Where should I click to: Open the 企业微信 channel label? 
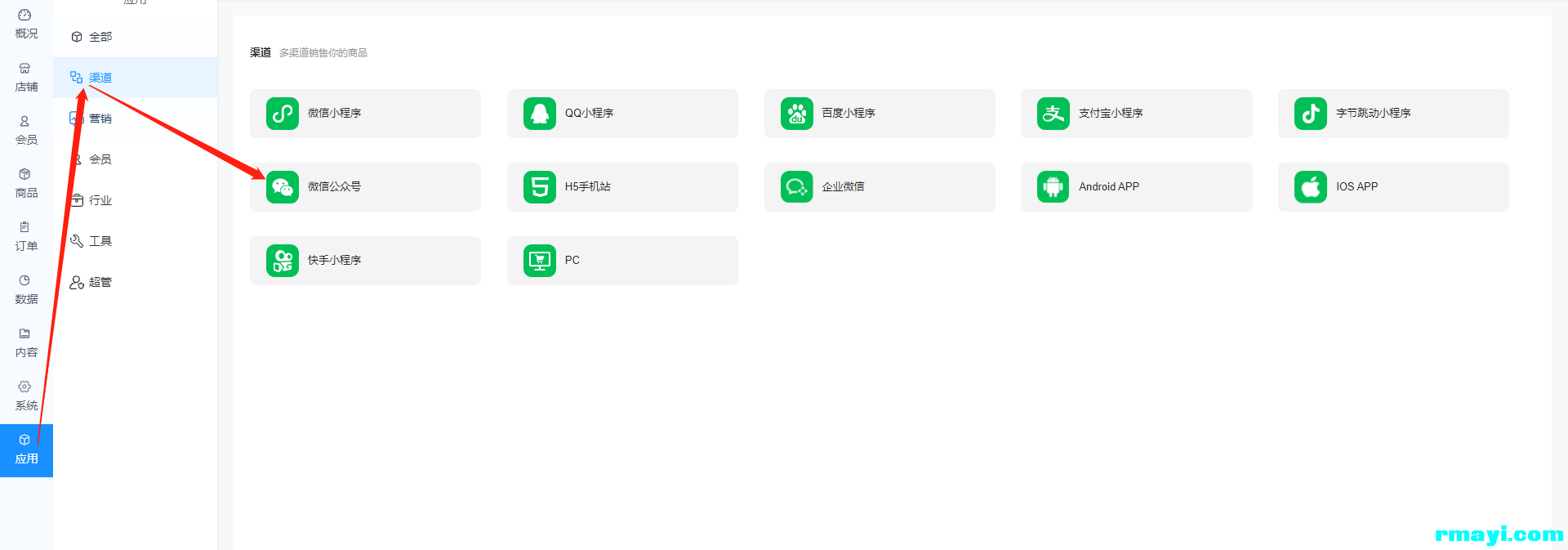tap(844, 186)
